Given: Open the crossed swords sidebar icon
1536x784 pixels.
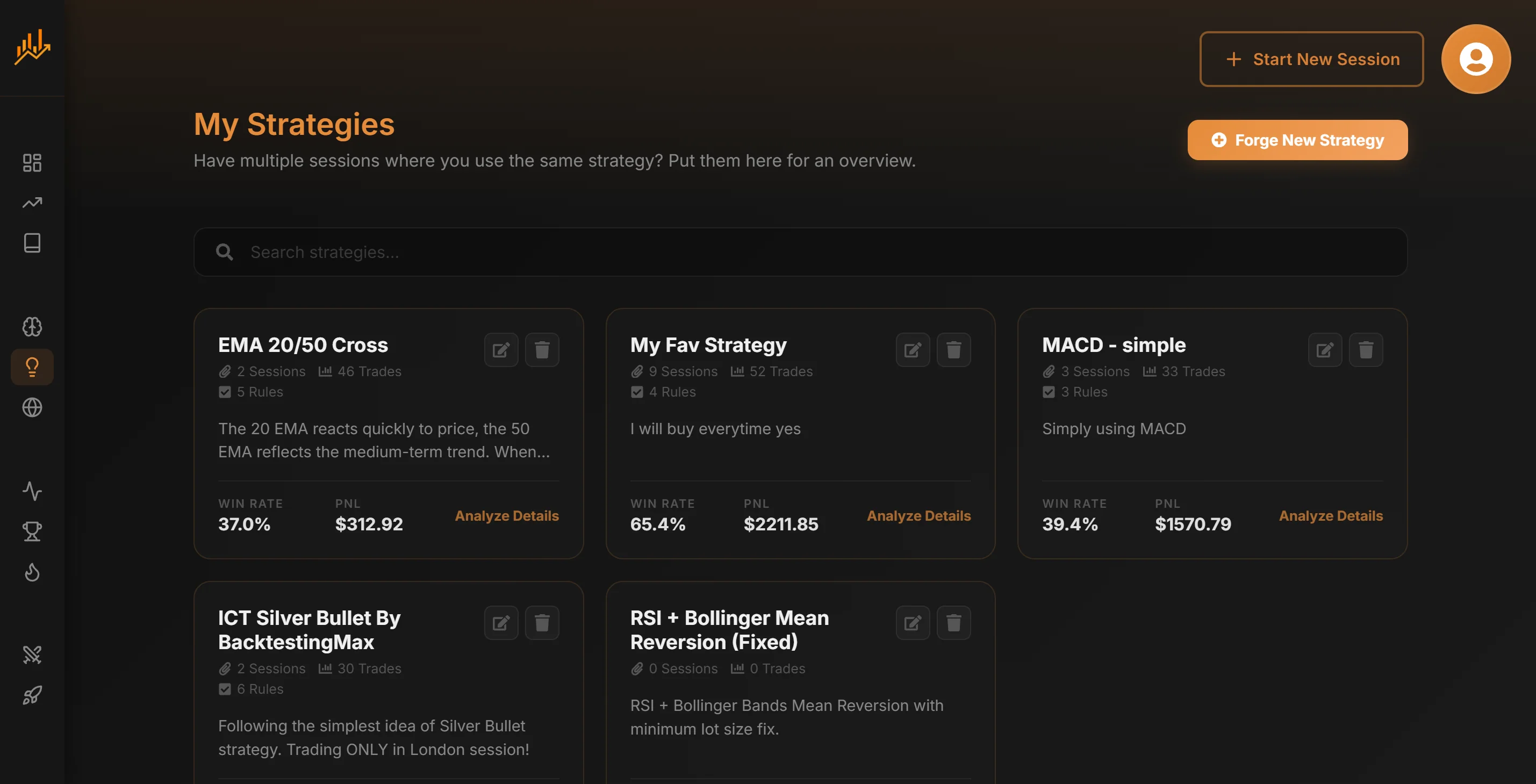Looking at the screenshot, I should [32, 654].
